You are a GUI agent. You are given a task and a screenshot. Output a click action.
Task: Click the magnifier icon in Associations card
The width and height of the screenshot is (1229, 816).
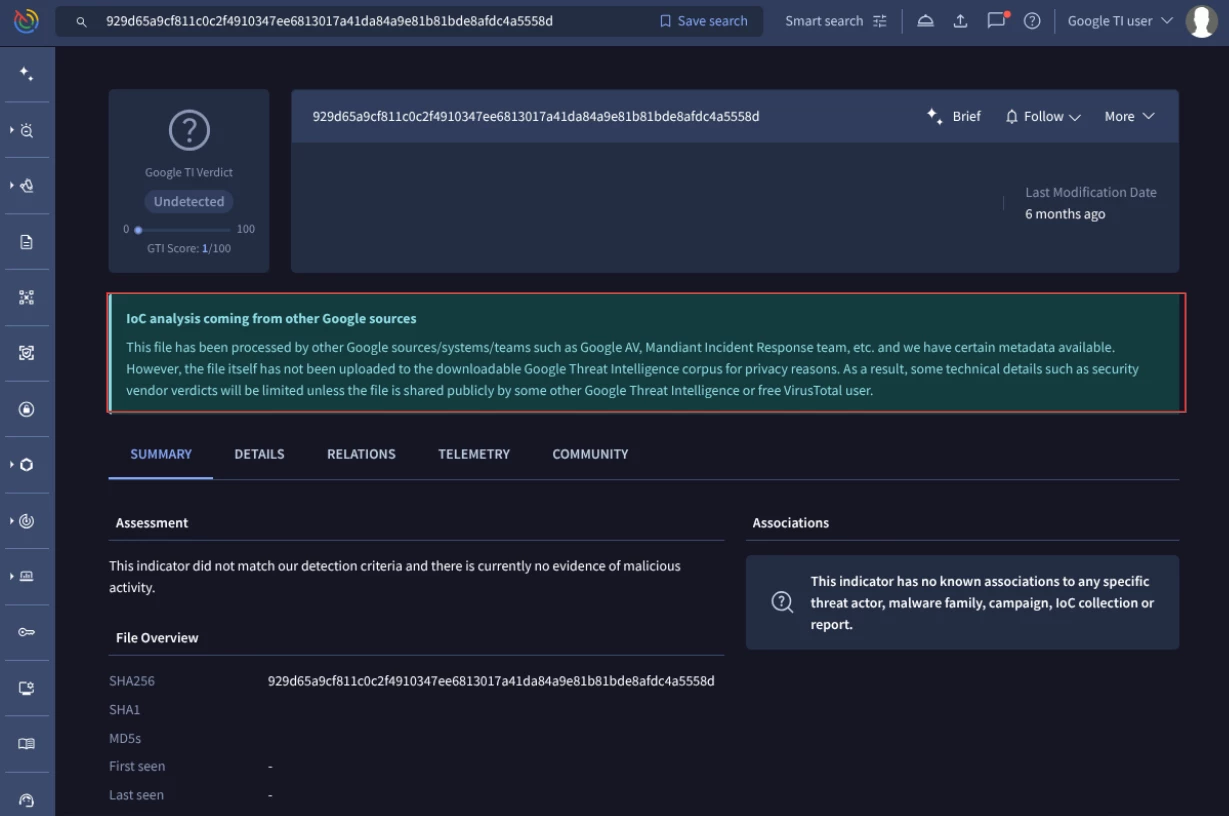(782, 602)
